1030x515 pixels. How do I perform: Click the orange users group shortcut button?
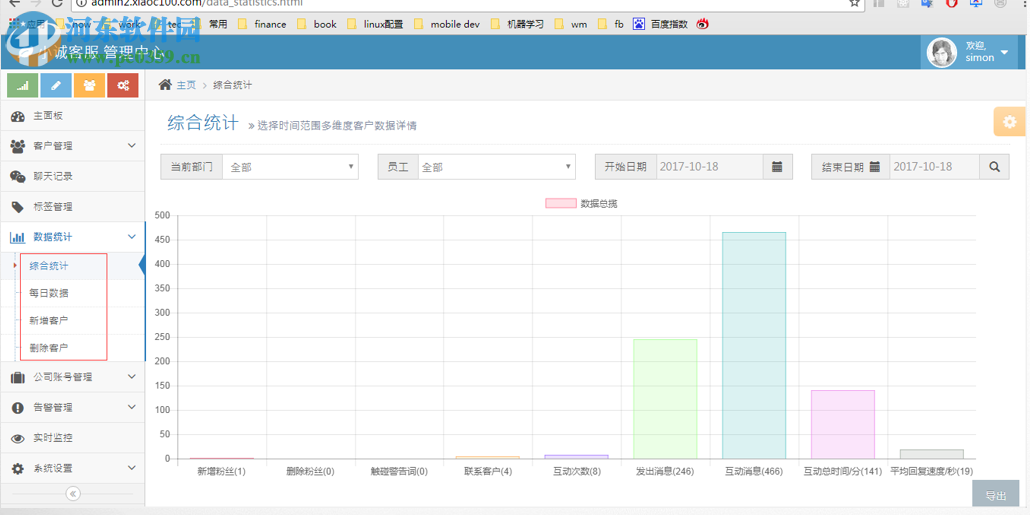tap(89, 85)
